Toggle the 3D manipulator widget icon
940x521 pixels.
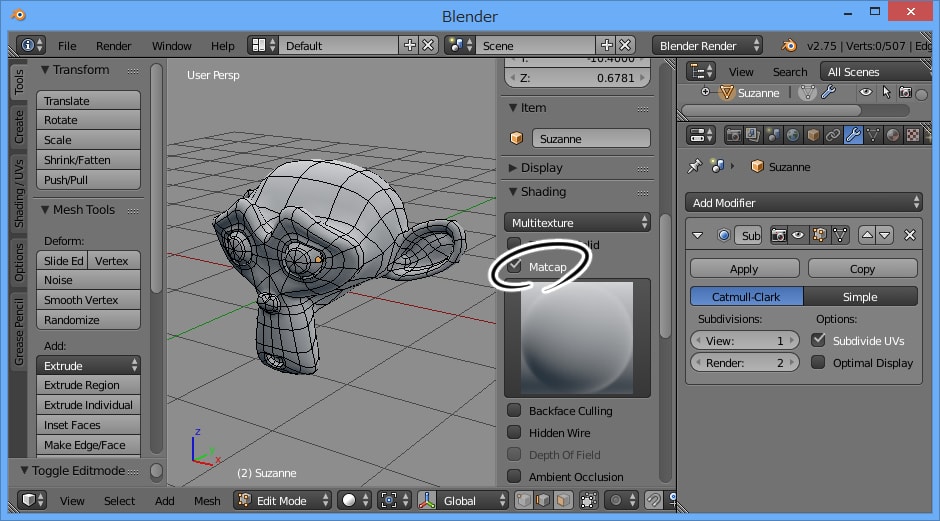coord(426,500)
